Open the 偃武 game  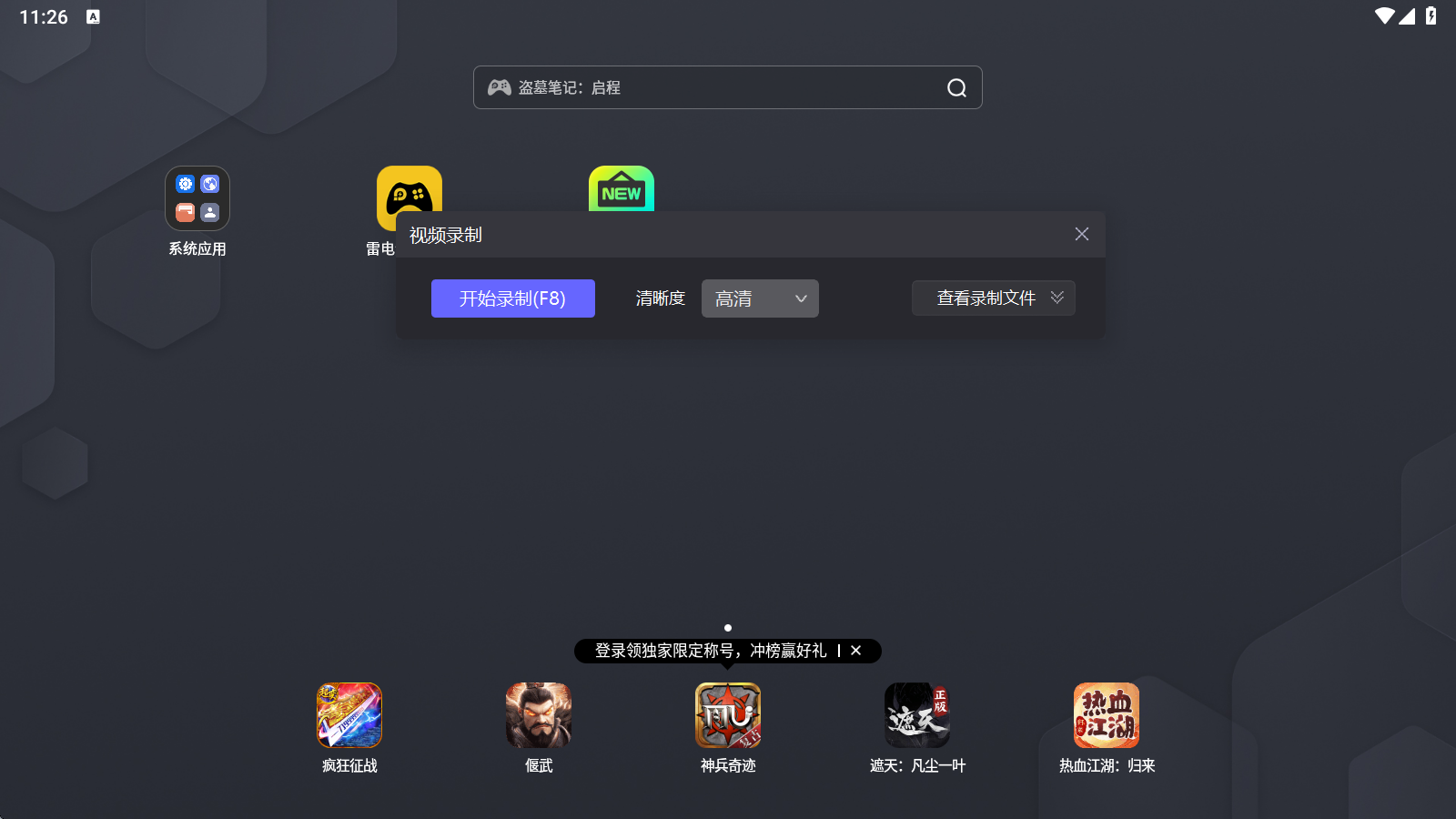[539, 715]
